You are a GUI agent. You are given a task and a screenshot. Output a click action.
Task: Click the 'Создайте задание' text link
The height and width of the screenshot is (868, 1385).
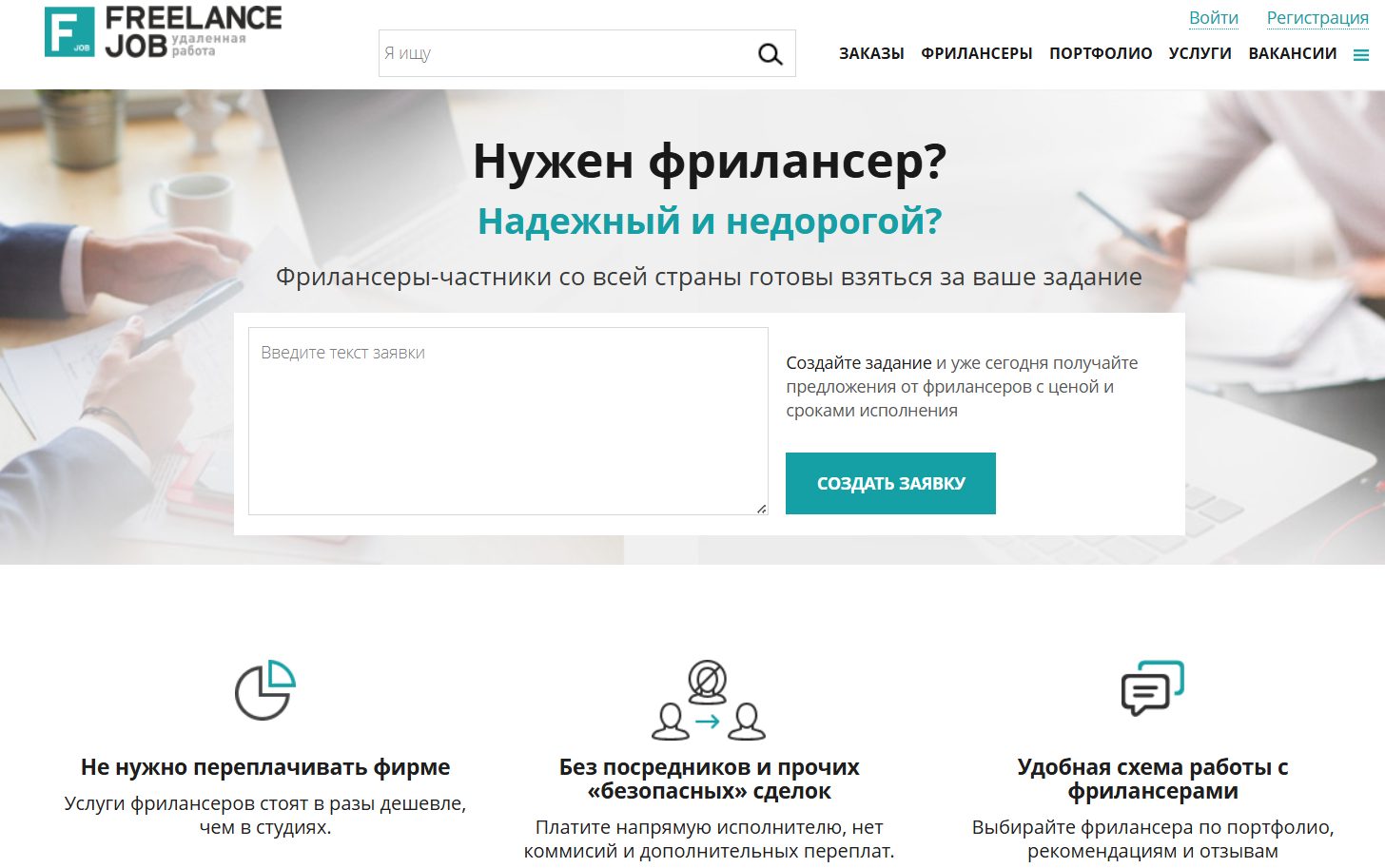(859, 363)
